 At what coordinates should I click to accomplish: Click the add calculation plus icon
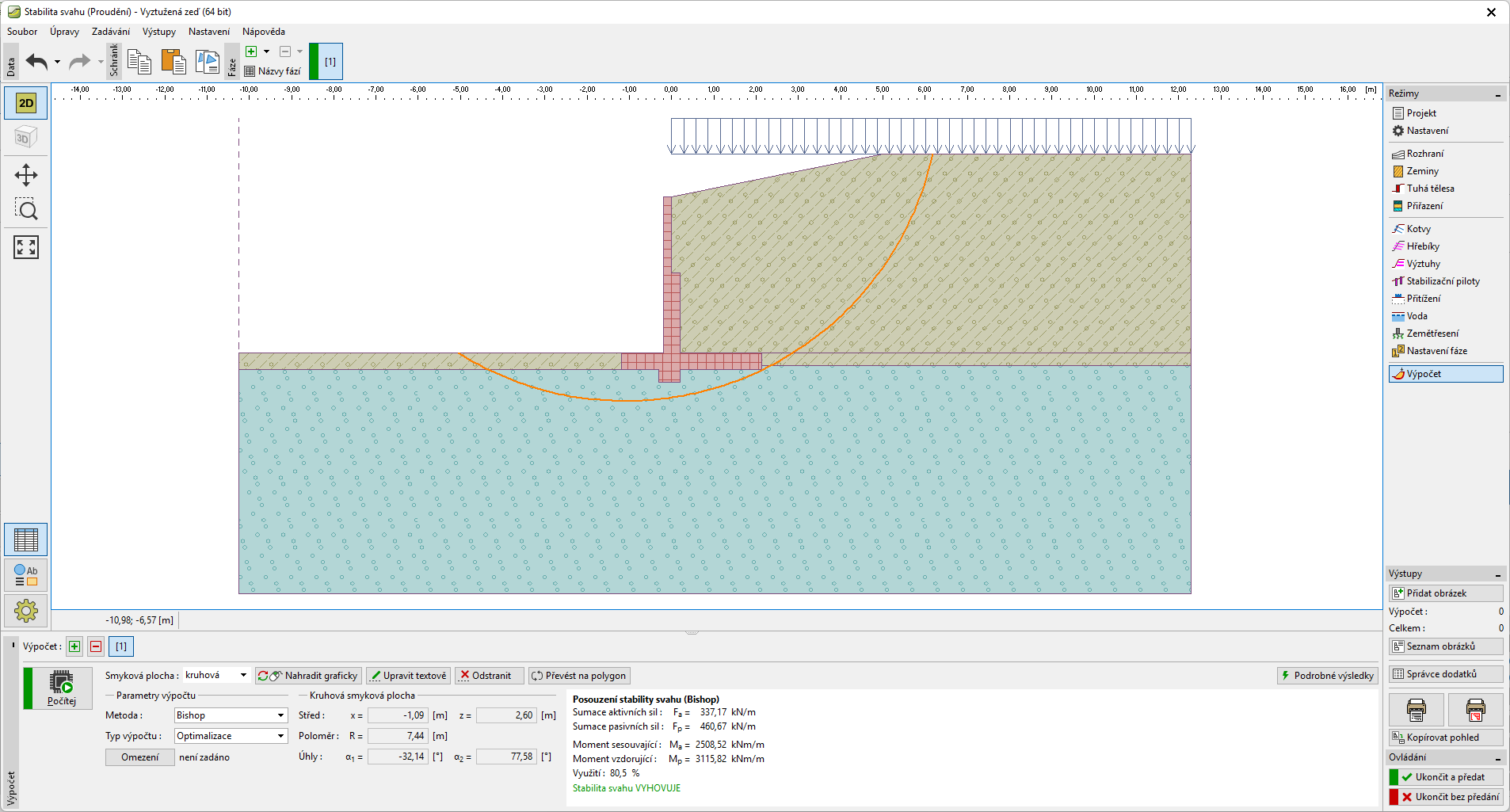(x=74, y=646)
